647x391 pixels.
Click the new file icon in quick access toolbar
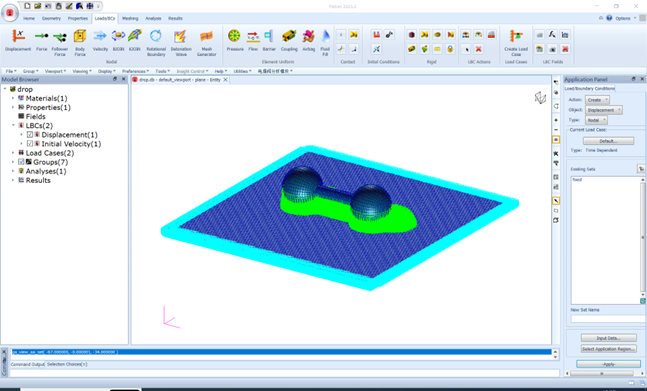[27, 6]
